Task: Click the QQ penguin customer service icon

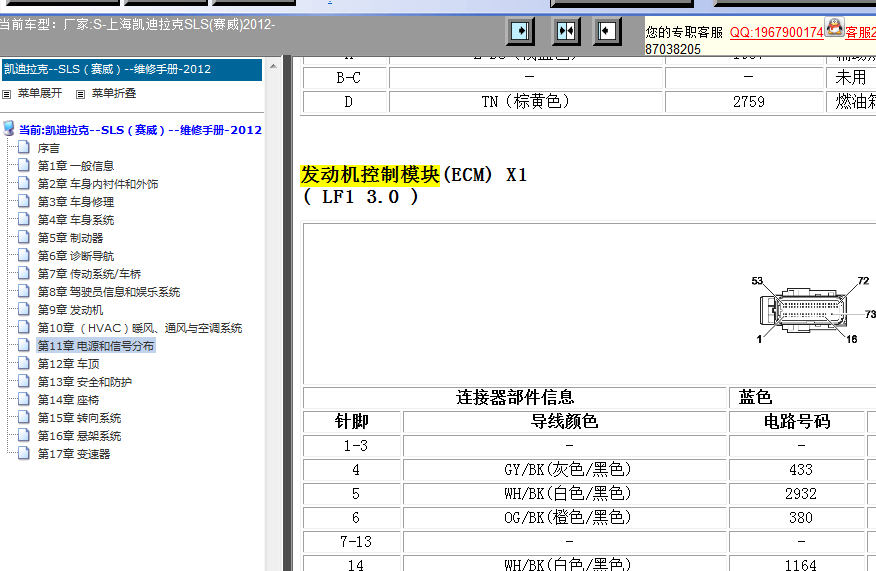Action: (x=834, y=27)
